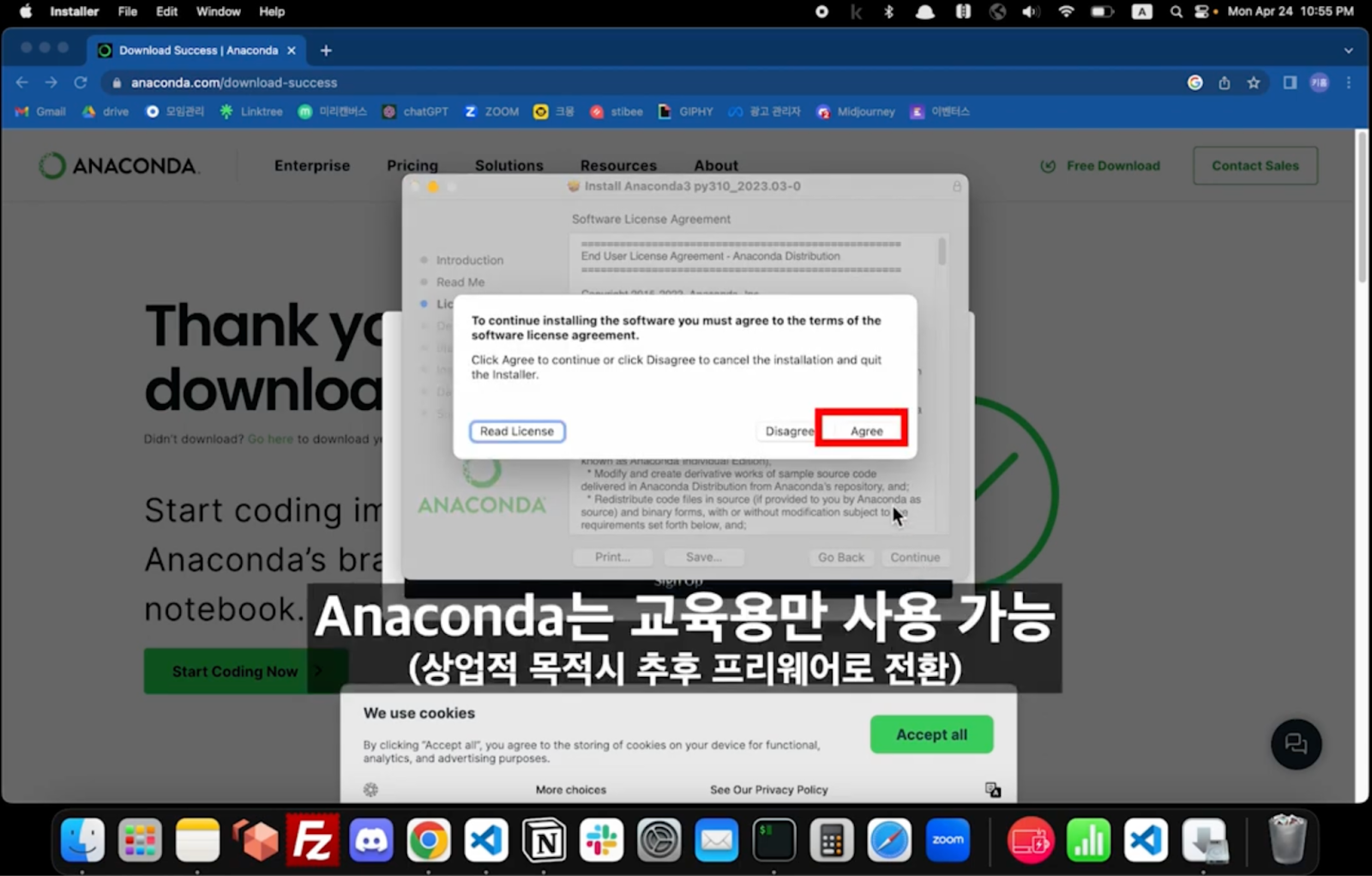Open Chrome three-dot menu
This screenshot has width=1372, height=876.
(1349, 82)
